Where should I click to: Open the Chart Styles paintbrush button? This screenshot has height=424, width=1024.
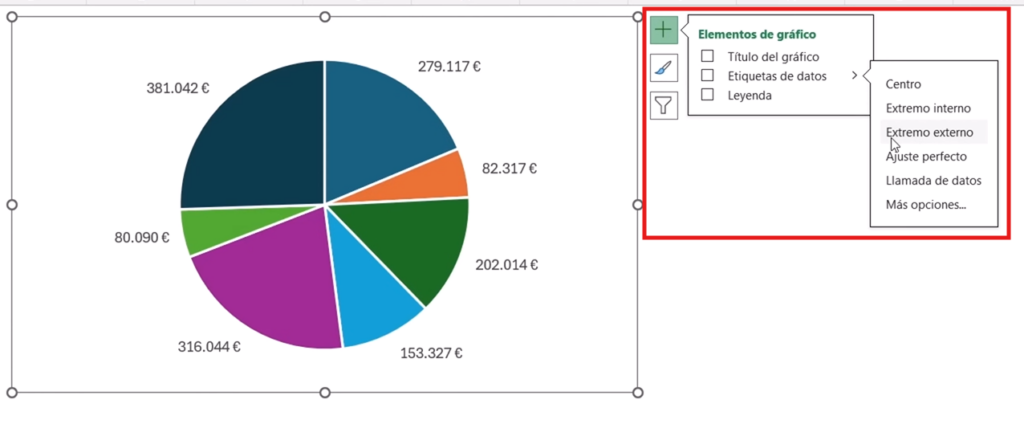[x=664, y=68]
